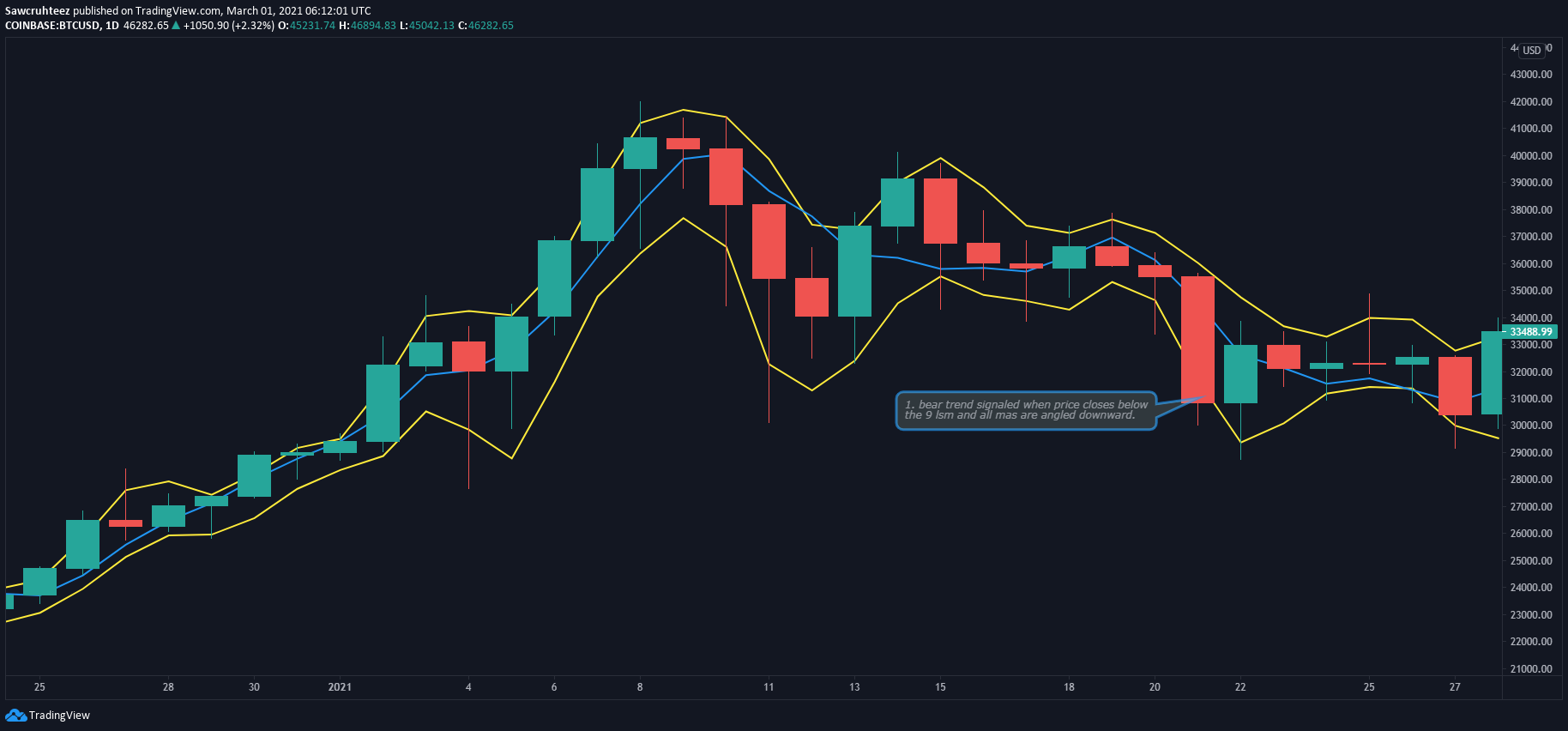The height and width of the screenshot is (731, 1568).
Task: Click the date label 27 on time axis
Action: pos(1455,687)
